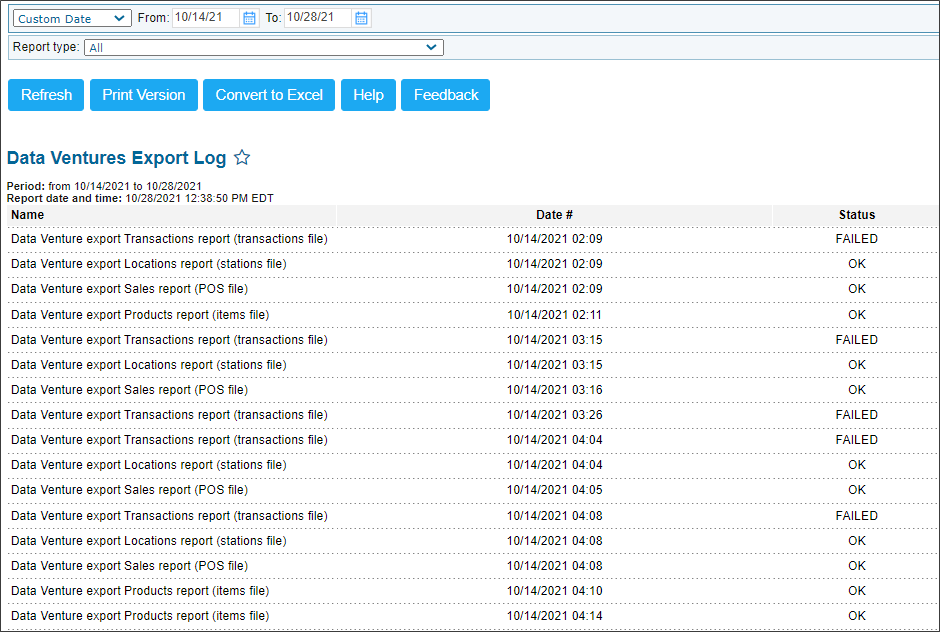The height and width of the screenshot is (632, 940).
Task: Sort the table by the Status column
Action: coord(857,215)
